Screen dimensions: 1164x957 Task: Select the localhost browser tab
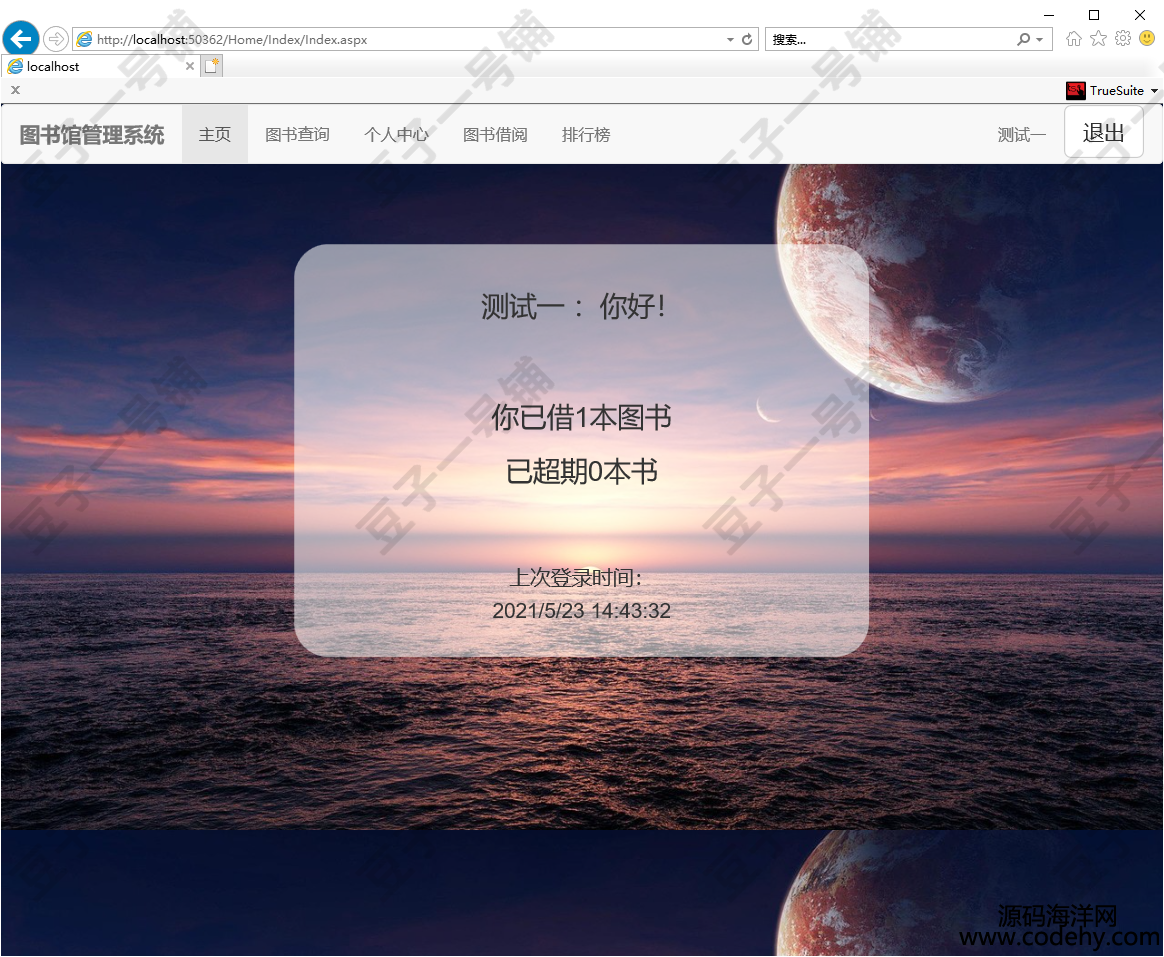pos(100,66)
